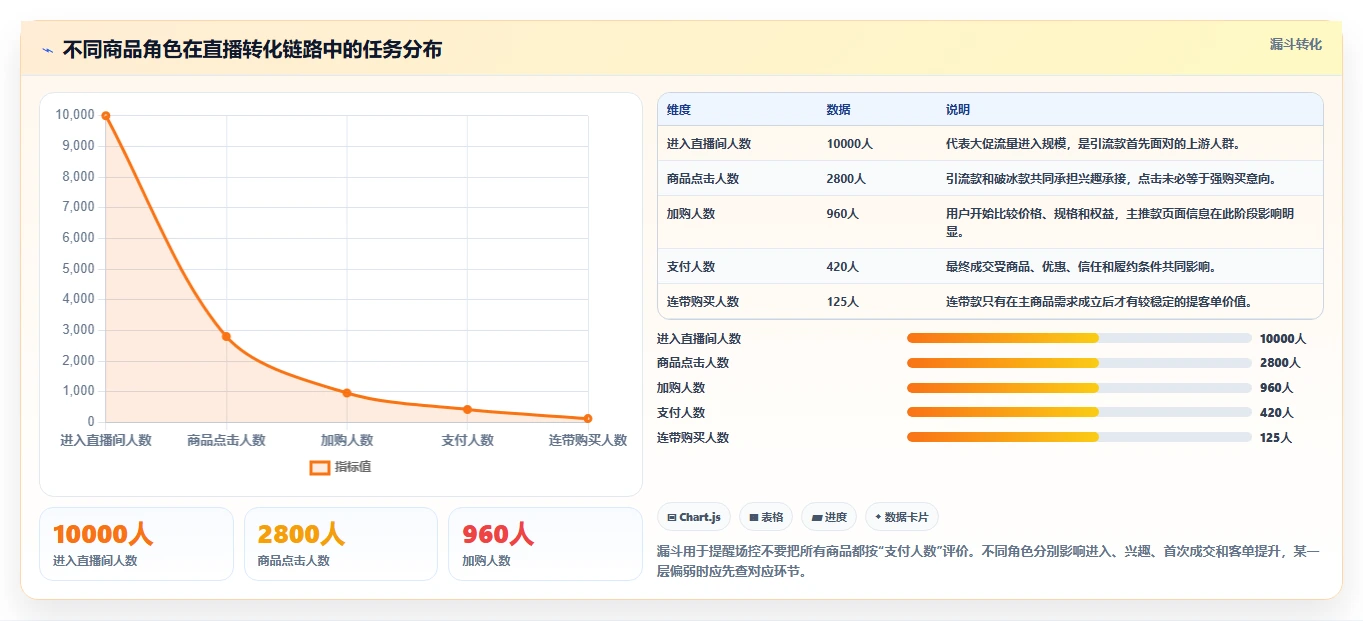
Task: Open the 960人 加购人数 data card
Action: point(545,544)
